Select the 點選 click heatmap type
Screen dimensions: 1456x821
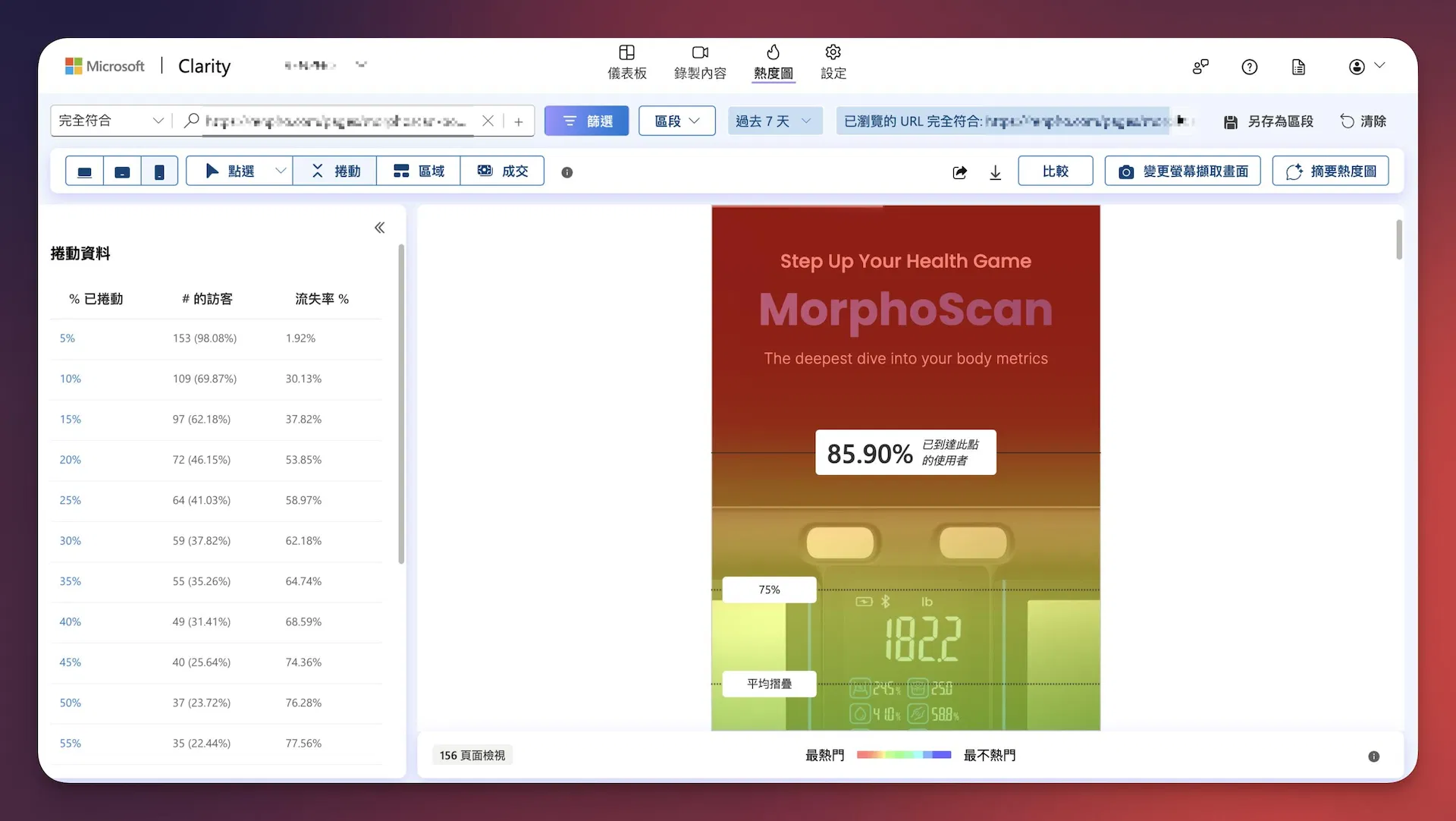click(x=231, y=171)
